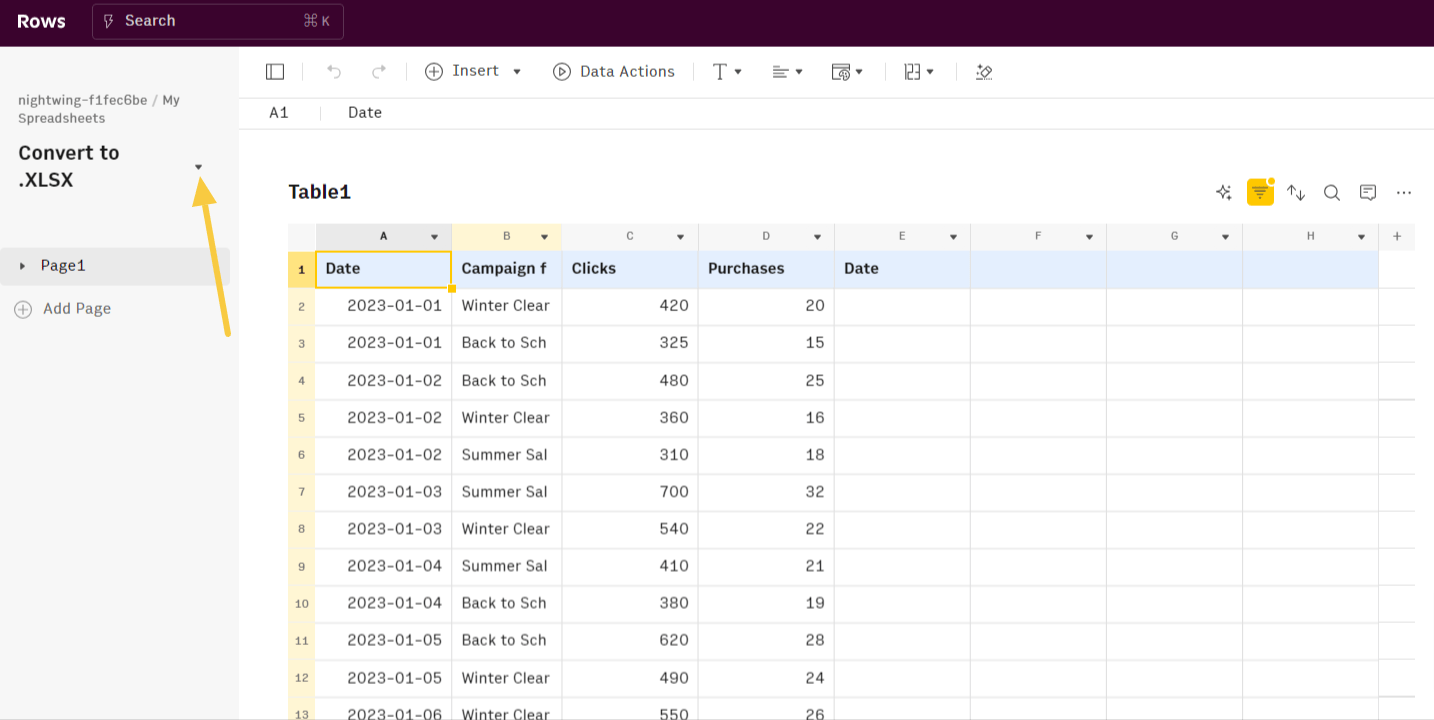The height and width of the screenshot is (720, 1434).
Task: Click the Rows logo
Action: tap(41, 21)
